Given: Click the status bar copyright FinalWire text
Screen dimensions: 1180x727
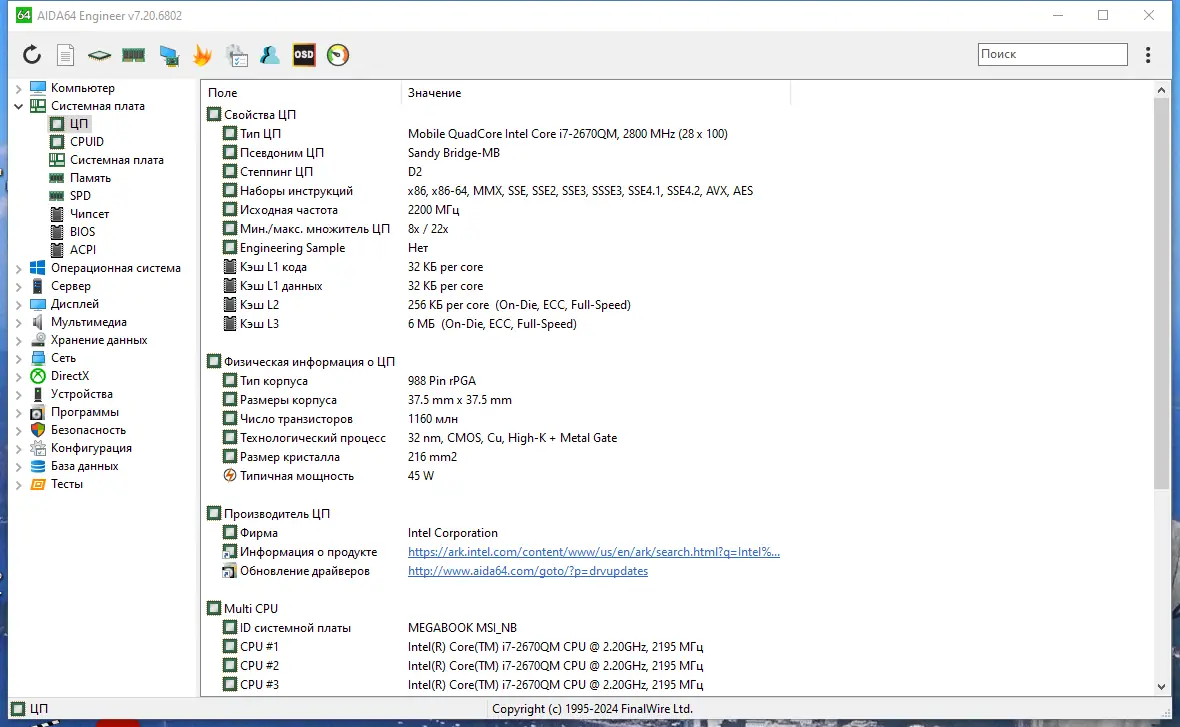Looking at the screenshot, I should tap(592, 709).
